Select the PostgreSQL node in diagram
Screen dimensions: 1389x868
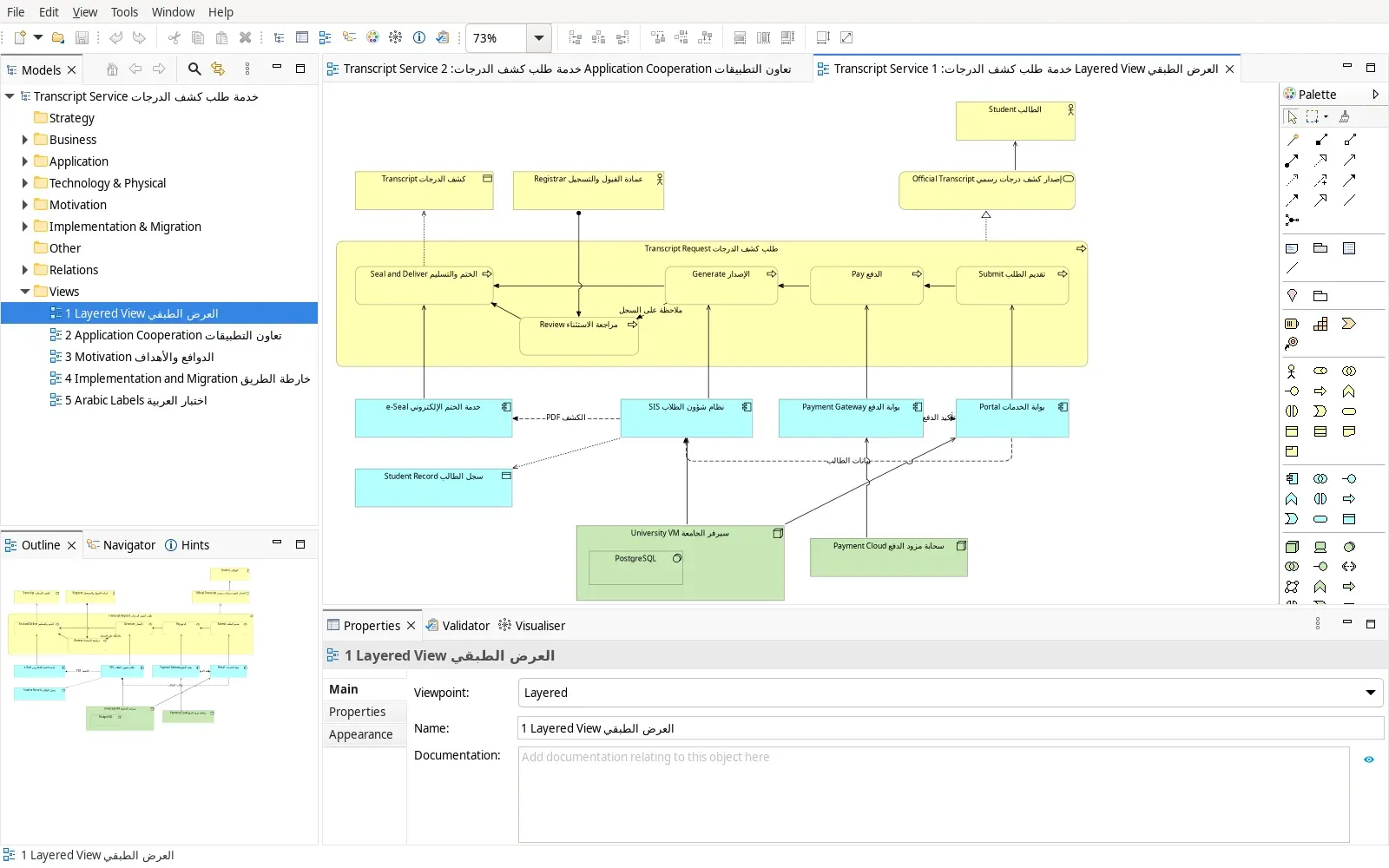[x=635, y=567]
